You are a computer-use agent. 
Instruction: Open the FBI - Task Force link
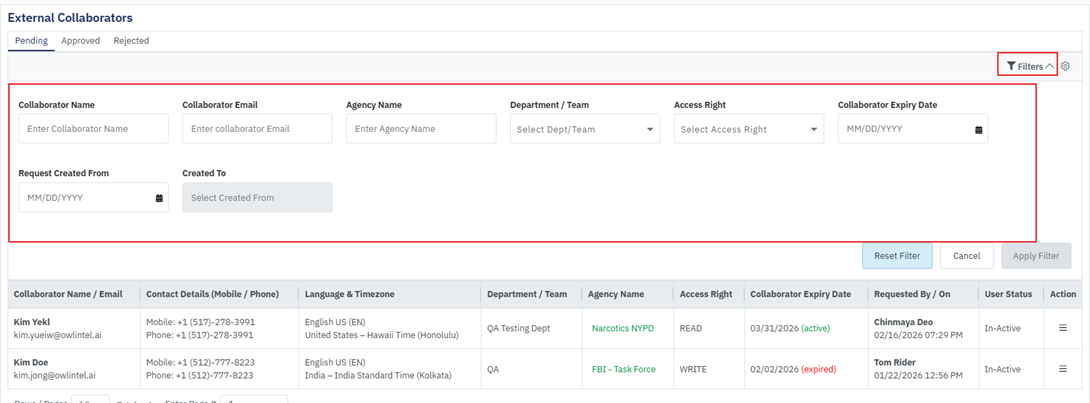623,369
